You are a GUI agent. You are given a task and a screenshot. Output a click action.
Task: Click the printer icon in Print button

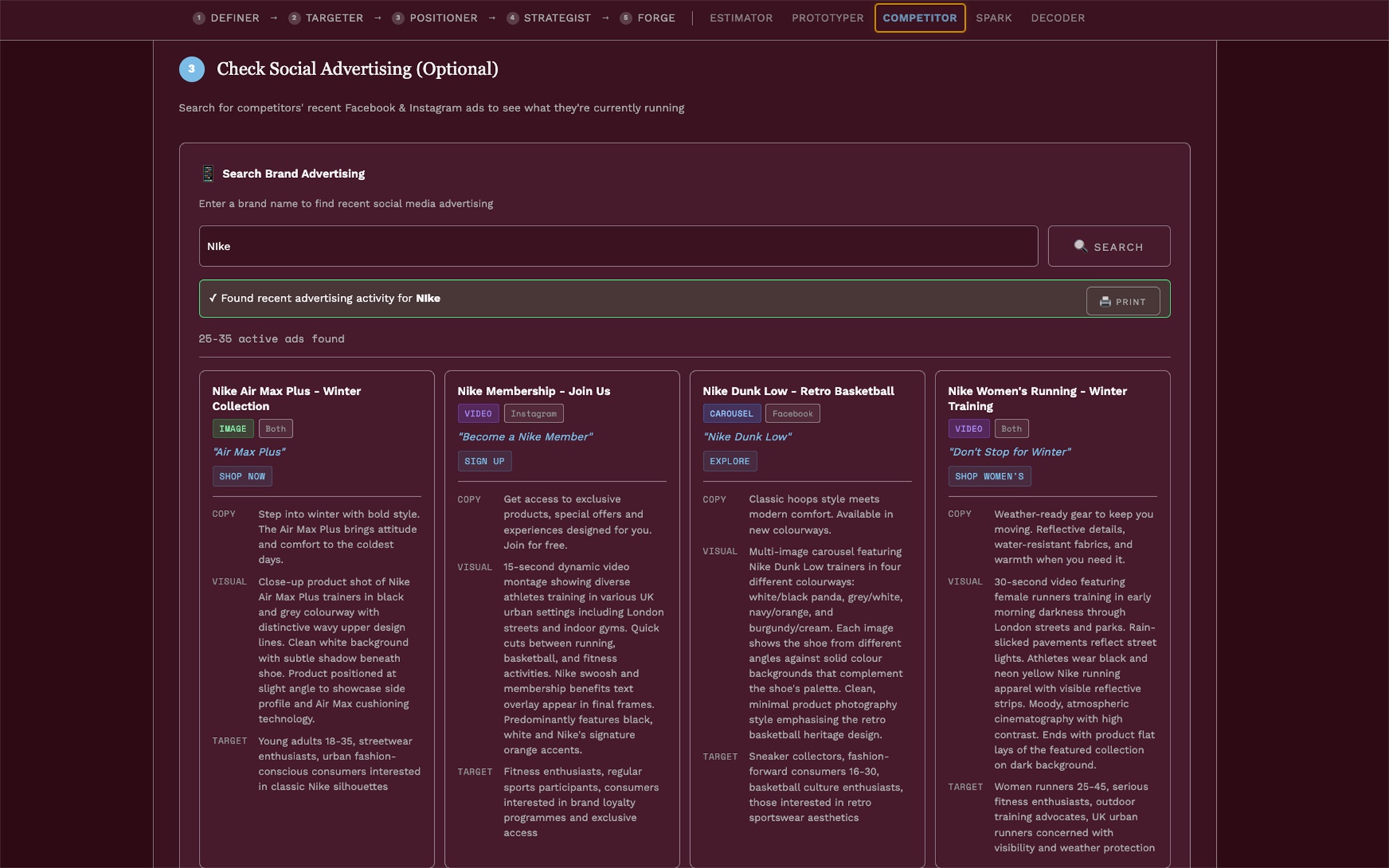1105,302
